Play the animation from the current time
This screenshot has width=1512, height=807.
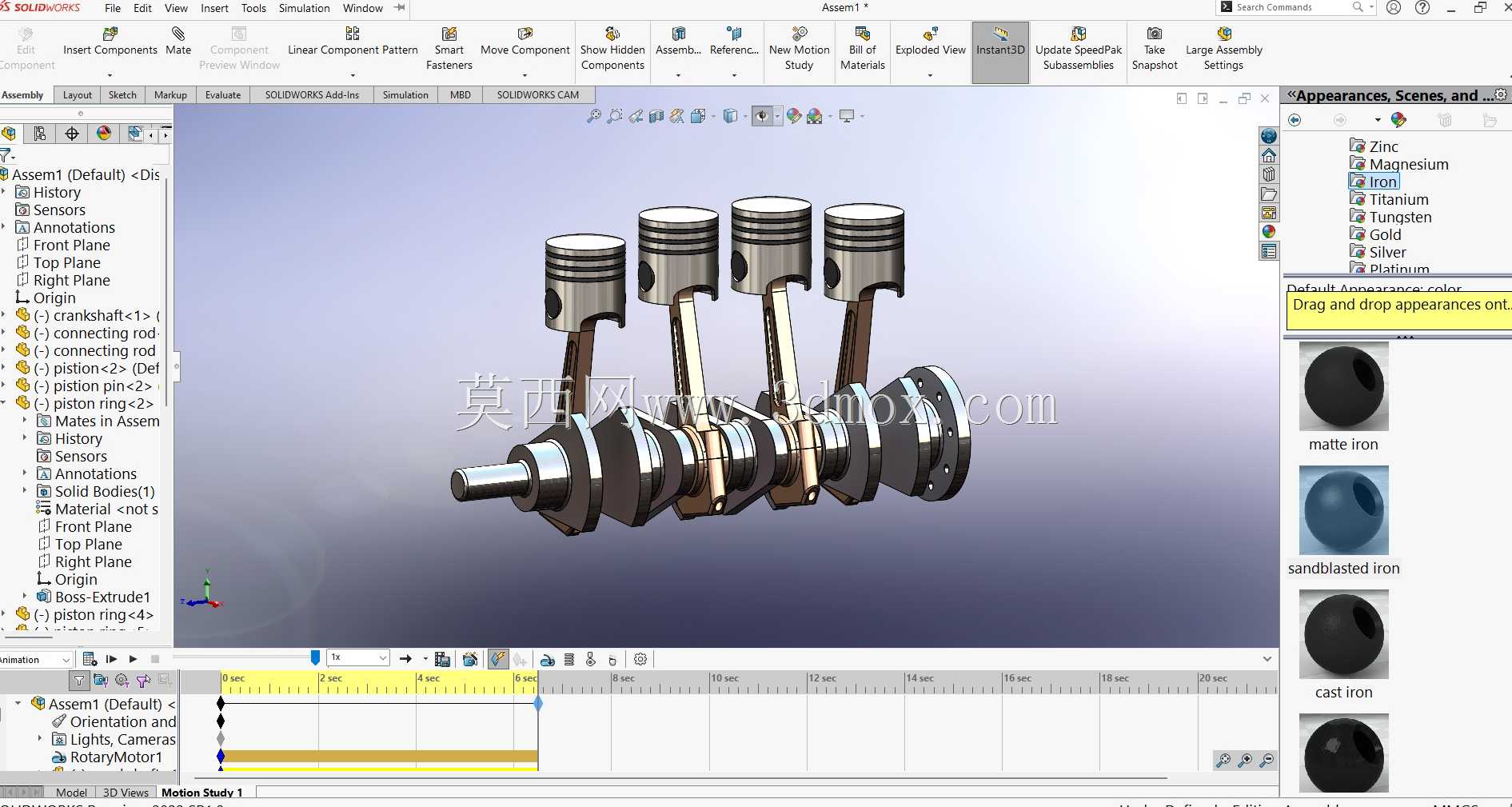[133, 659]
